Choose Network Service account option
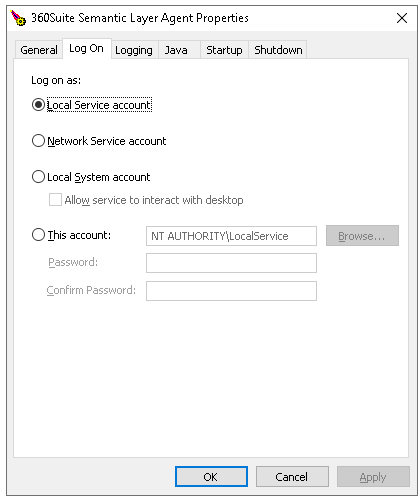This screenshot has height=498, width=420. (x=38, y=141)
